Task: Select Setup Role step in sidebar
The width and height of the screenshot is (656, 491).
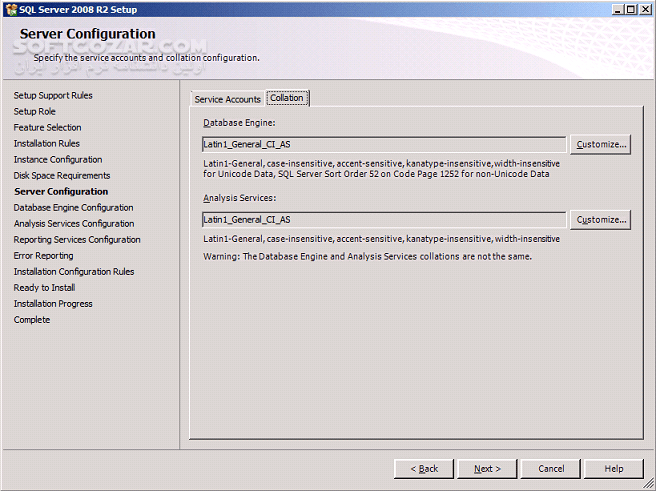Action: [34, 111]
